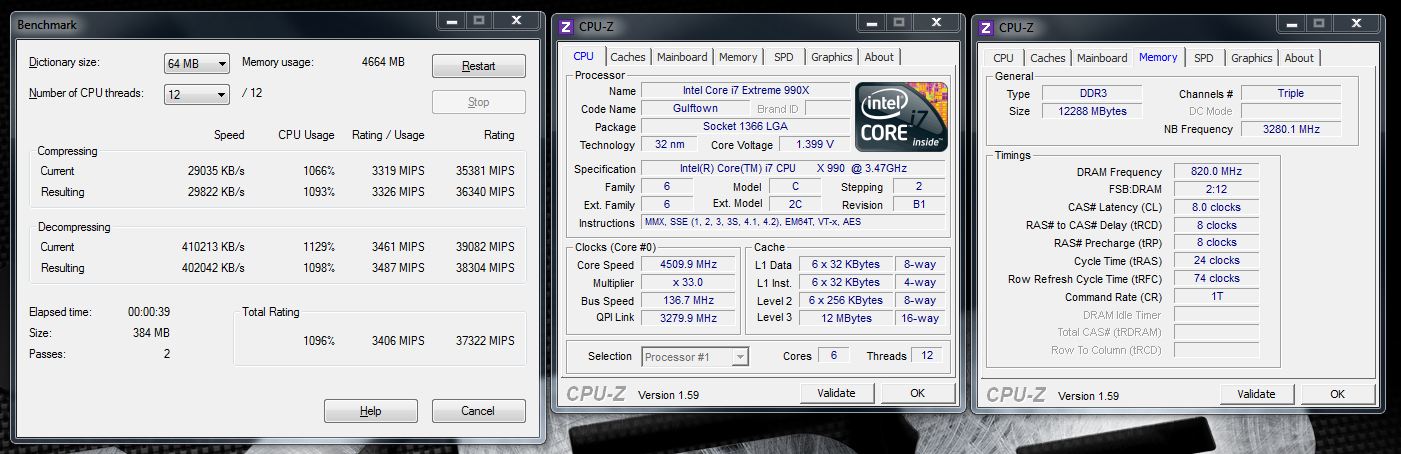Click the greyed Stop button in Benchmark
The width and height of the screenshot is (1401, 454).
click(478, 102)
